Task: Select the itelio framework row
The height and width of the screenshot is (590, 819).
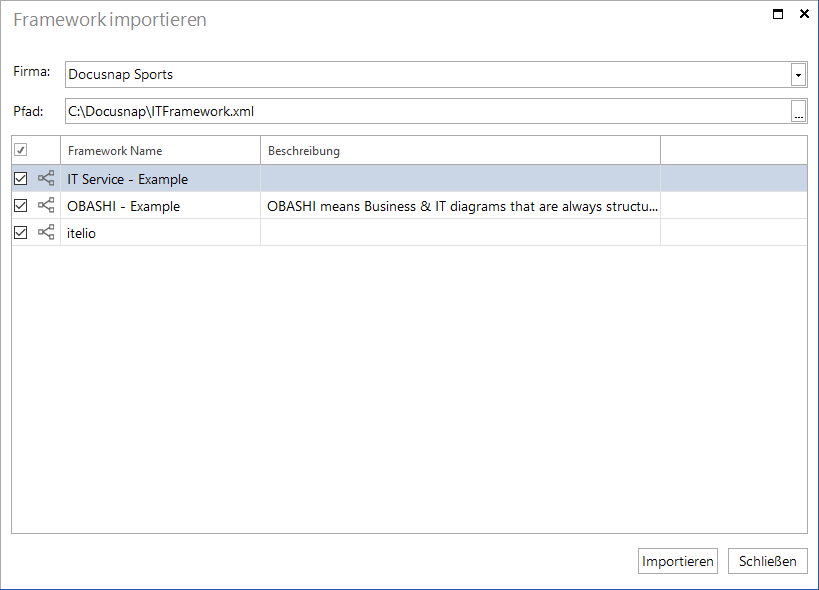Action: point(410,232)
